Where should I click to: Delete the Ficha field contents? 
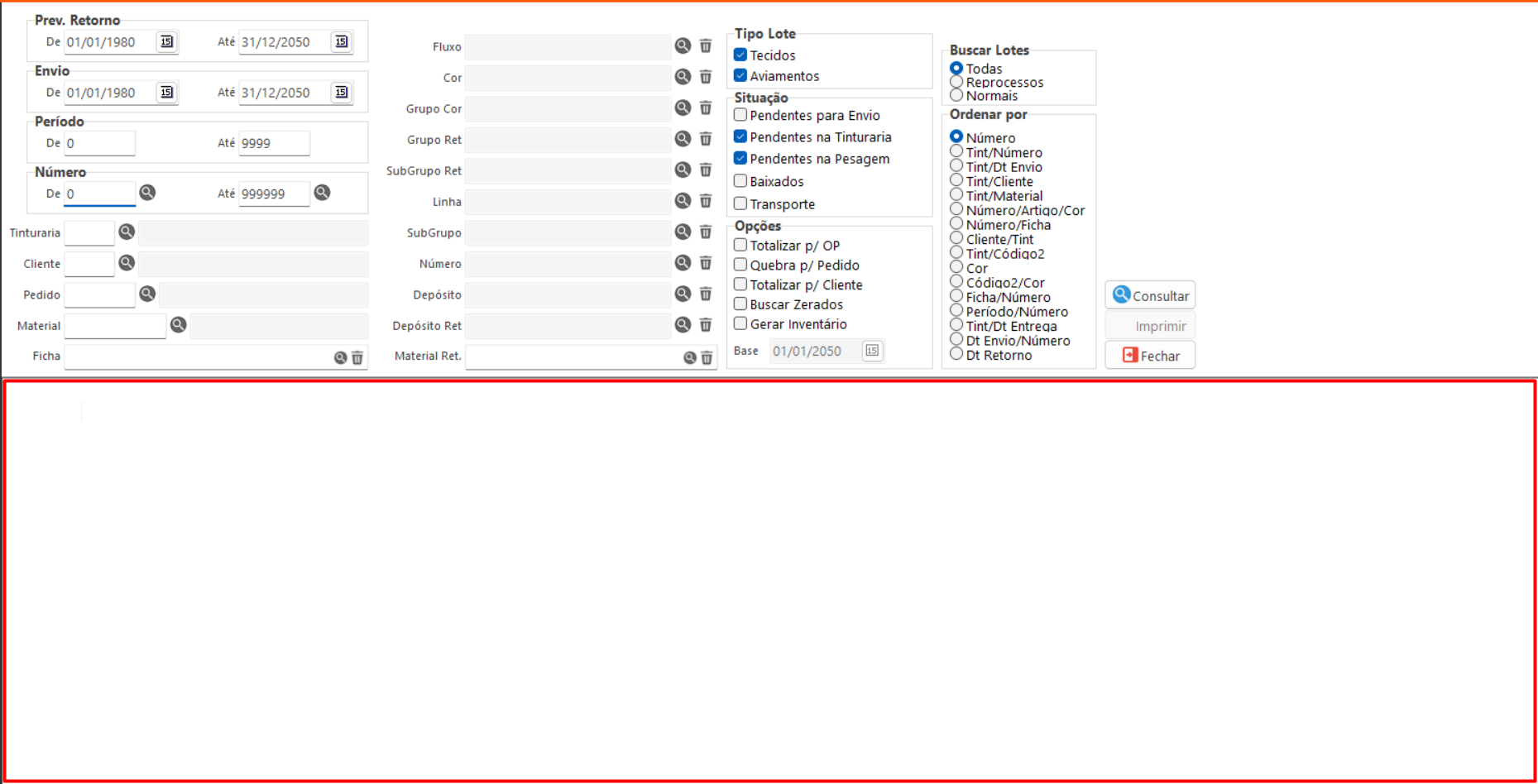point(357,357)
